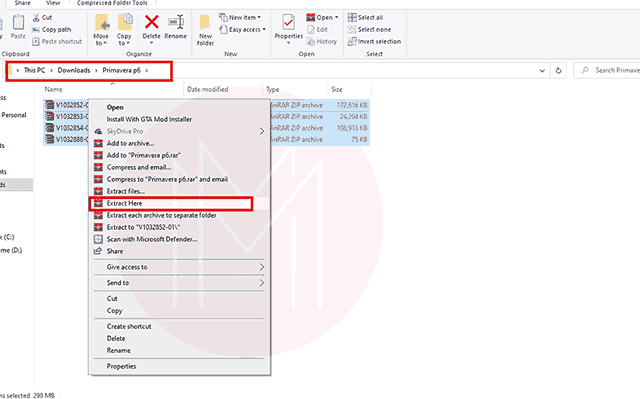The width and height of the screenshot is (640, 399).
Task: Choose Open from the context menu
Action: click(180, 107)
